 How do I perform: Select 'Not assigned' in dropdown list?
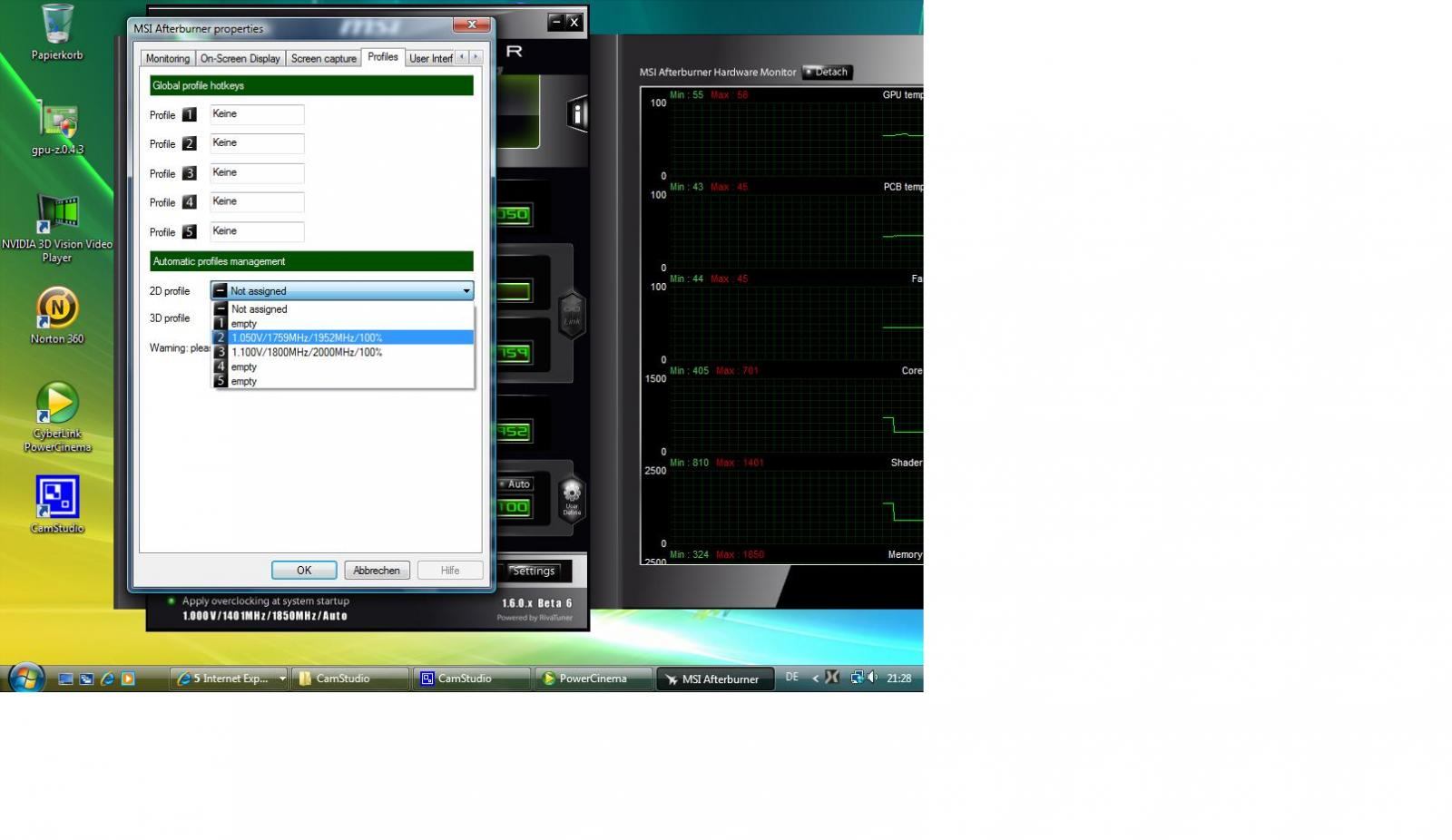tap(343, 309)
